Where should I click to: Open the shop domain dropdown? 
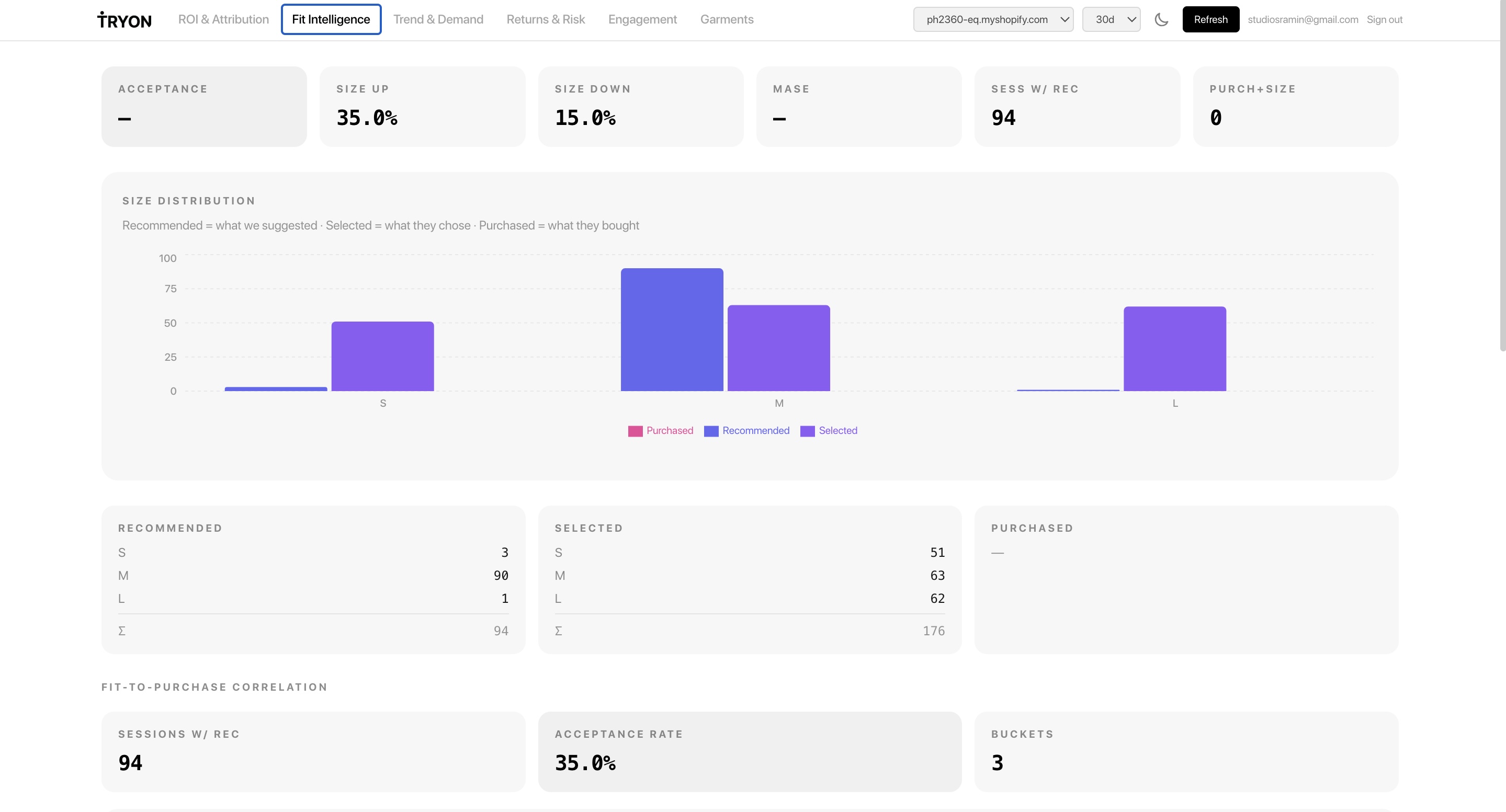click(x=993, y=19)
